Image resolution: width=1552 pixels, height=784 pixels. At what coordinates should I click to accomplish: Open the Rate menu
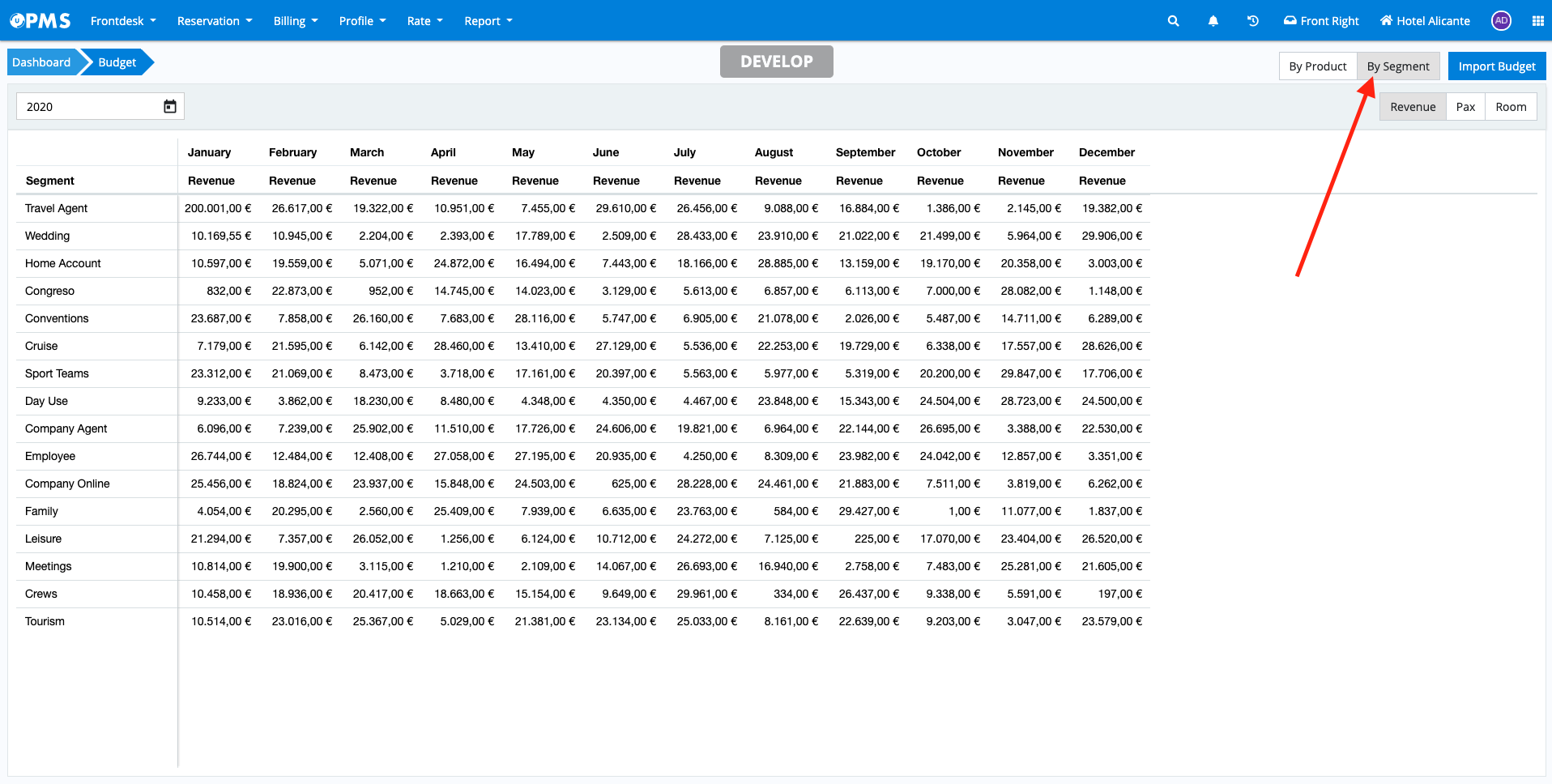pyautogui.click(x=424, y=21)
